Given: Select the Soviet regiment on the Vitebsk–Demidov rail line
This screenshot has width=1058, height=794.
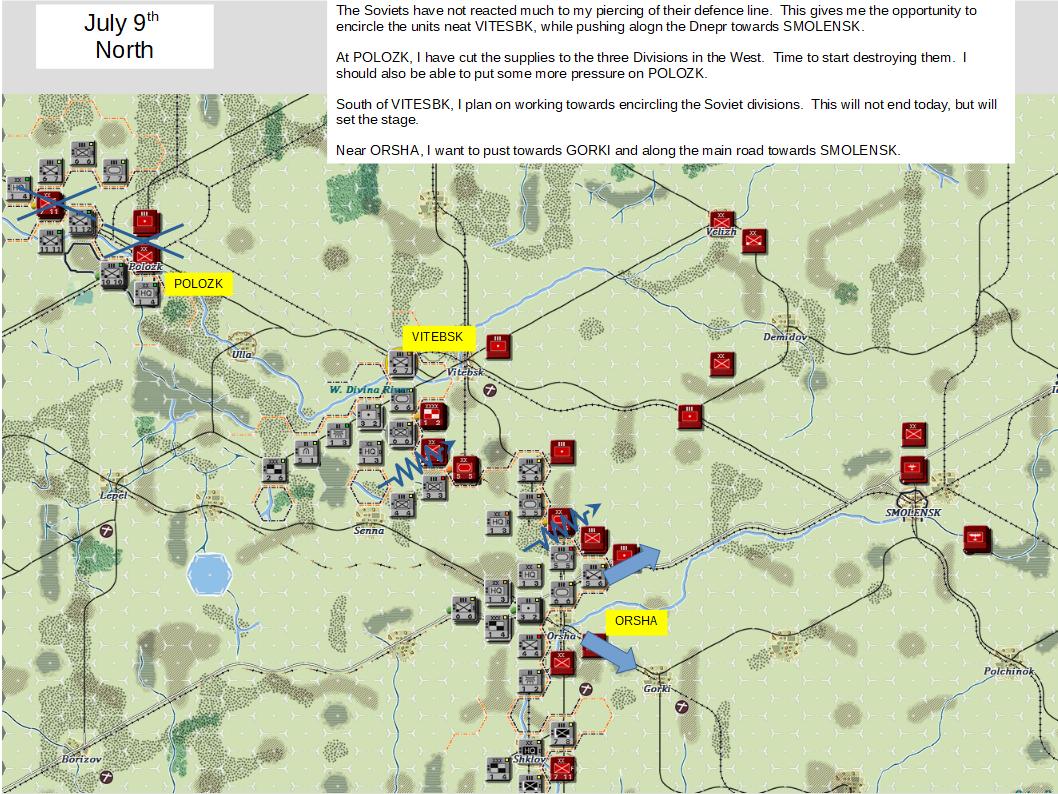Looking at the screenshot, I should [690, 416].
